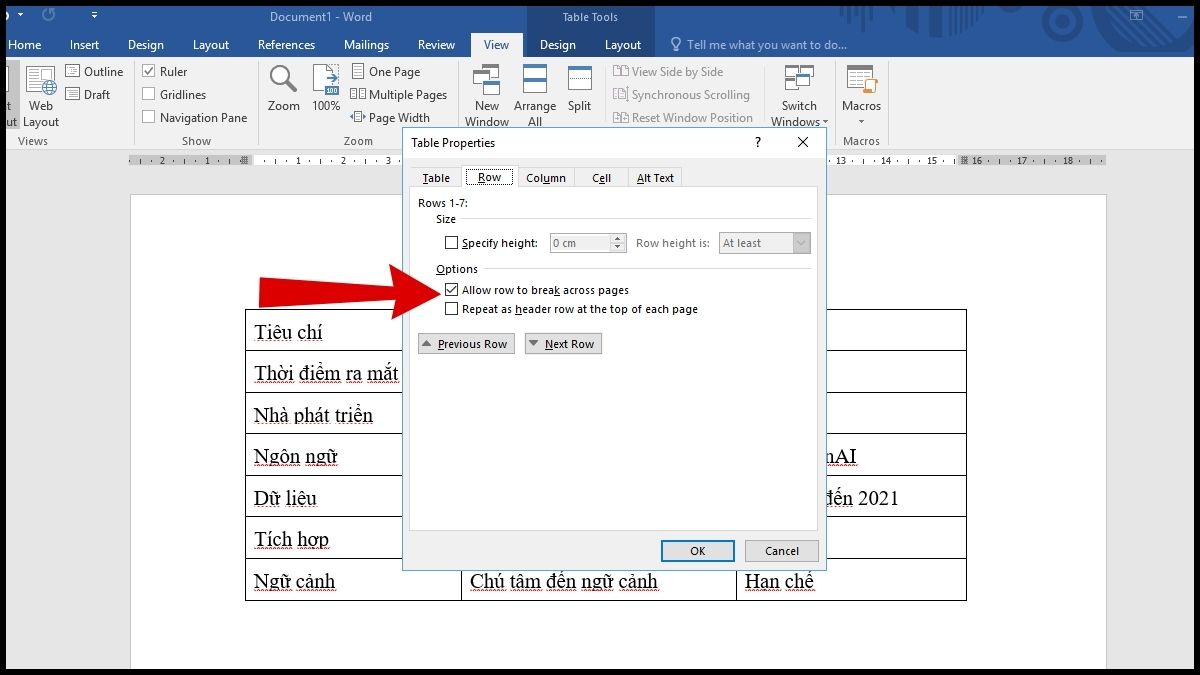Open the Mailings ribbon tab

[366, 45]
